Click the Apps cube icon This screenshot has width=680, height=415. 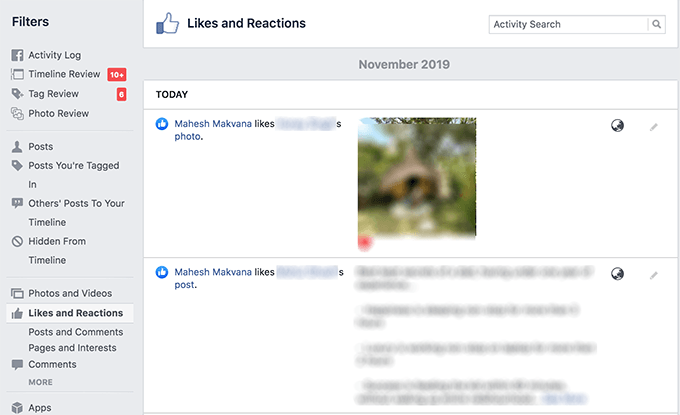(x=17, y=408)
